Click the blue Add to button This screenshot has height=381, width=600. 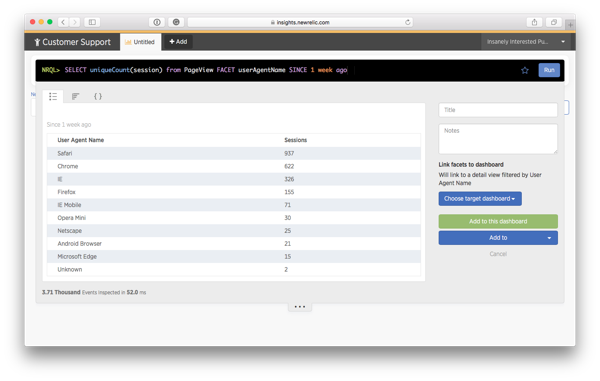pos(498,238)
